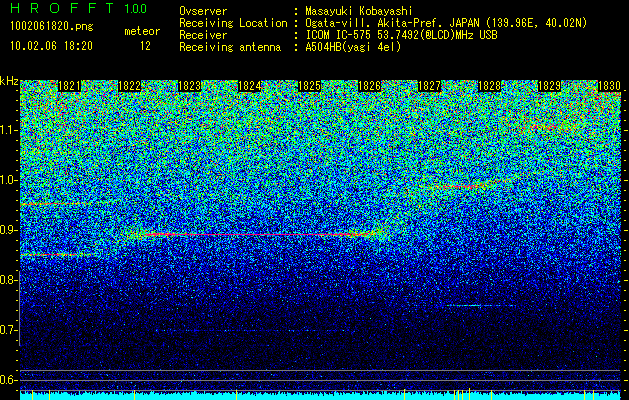Click the Receiving antenna label
The height and width of the screenshot is (400, 629).
(x=230, y=47)
